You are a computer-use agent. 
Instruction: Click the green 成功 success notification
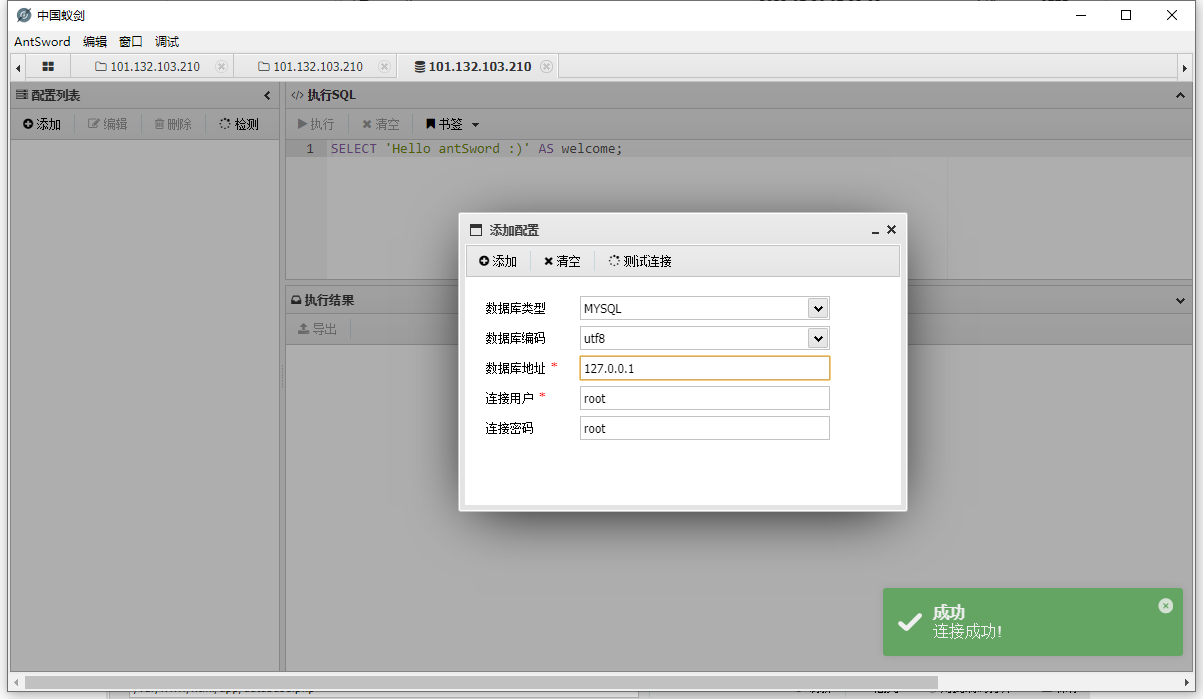tap(1032, 622)
